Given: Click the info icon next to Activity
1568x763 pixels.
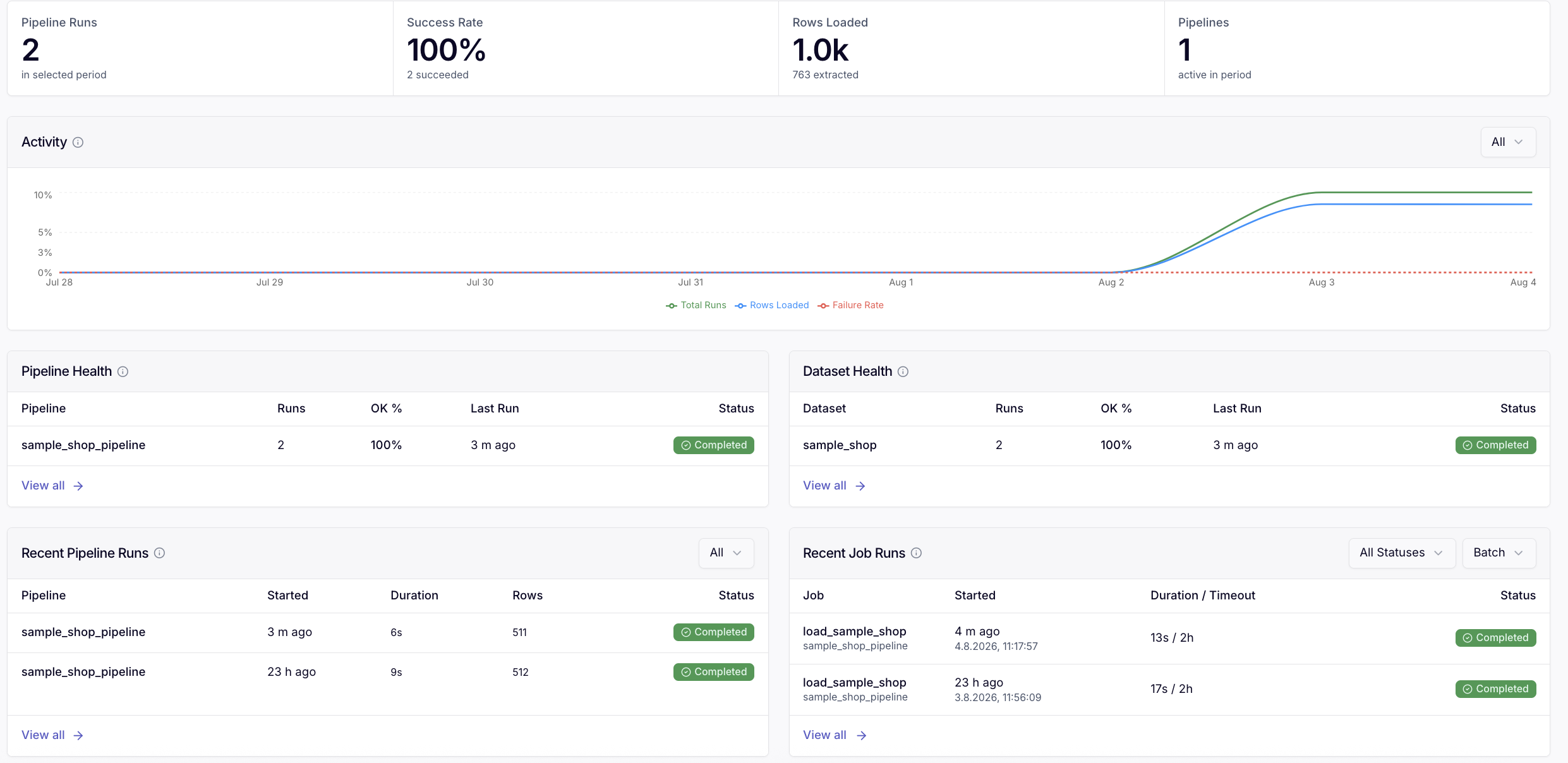Looking at the screenshot, I should 78,142.
